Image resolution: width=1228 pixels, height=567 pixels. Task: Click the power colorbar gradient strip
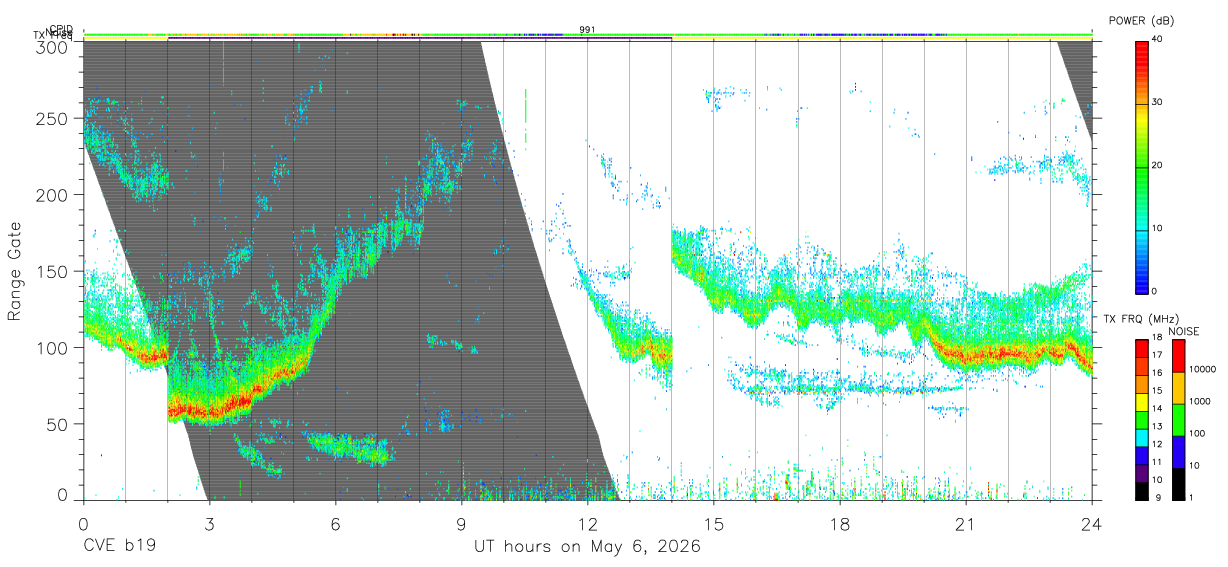(1143, 166)
